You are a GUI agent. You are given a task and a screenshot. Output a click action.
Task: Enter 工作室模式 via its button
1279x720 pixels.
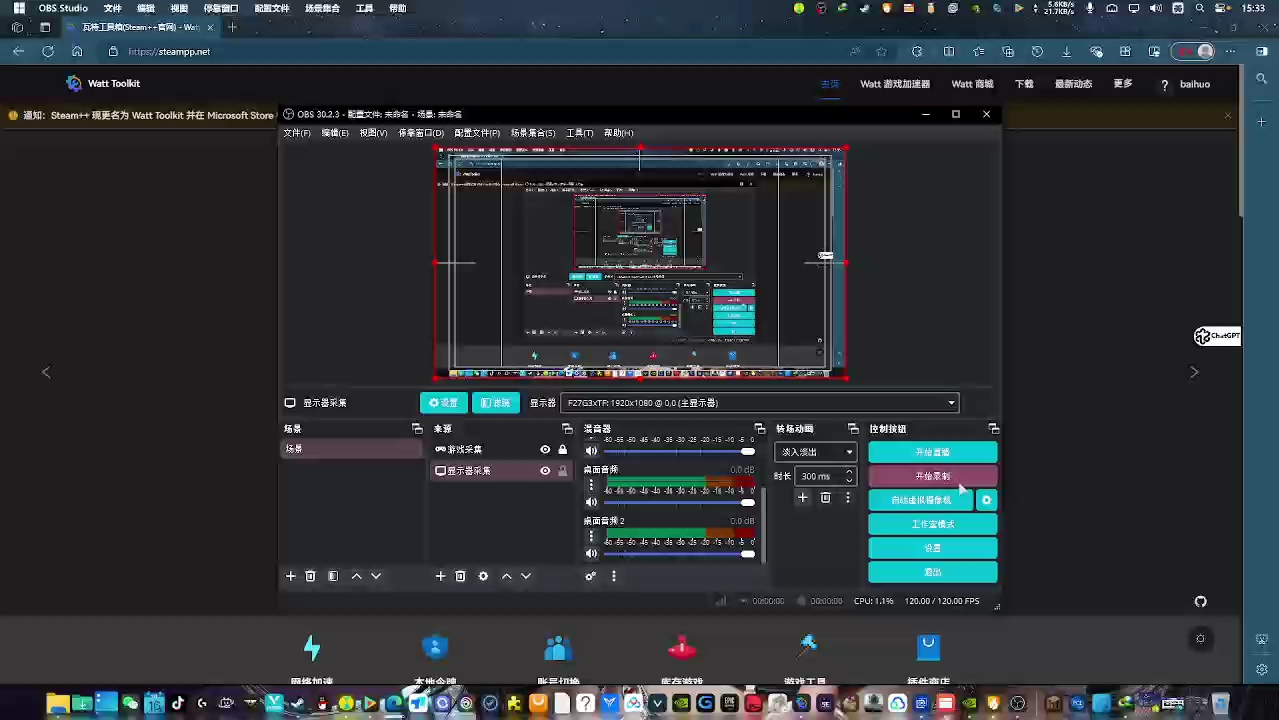(x=931, y=523)
